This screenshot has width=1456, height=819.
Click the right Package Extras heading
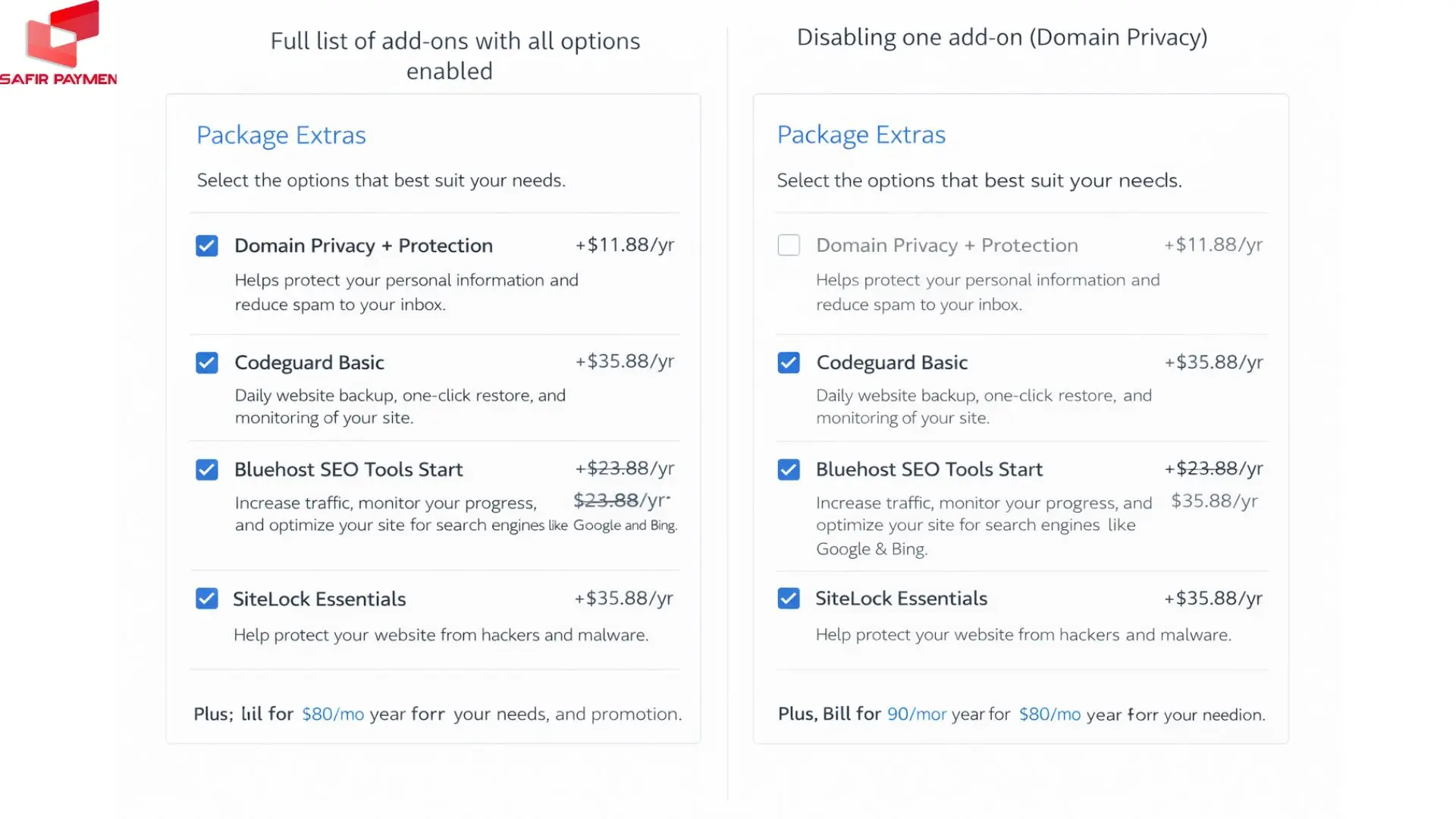click(x=861, y=135)
